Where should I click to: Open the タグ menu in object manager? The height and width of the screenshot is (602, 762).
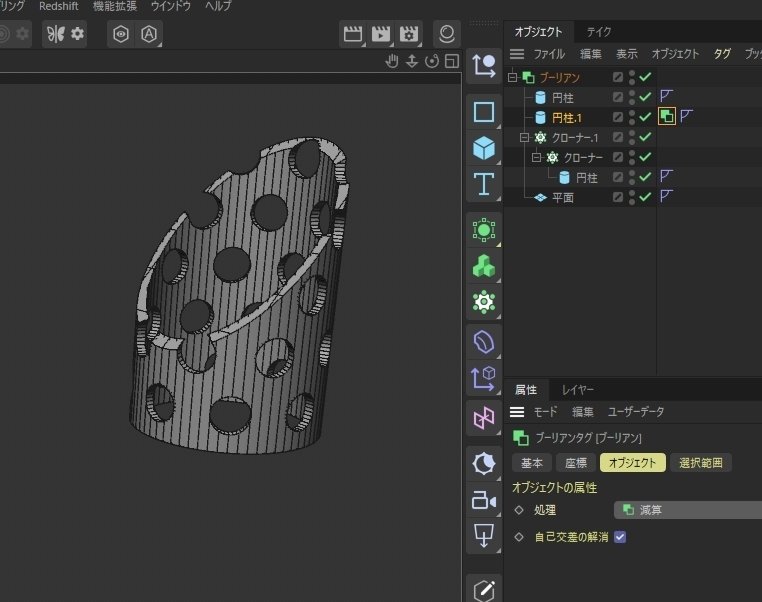click(722, 54)
